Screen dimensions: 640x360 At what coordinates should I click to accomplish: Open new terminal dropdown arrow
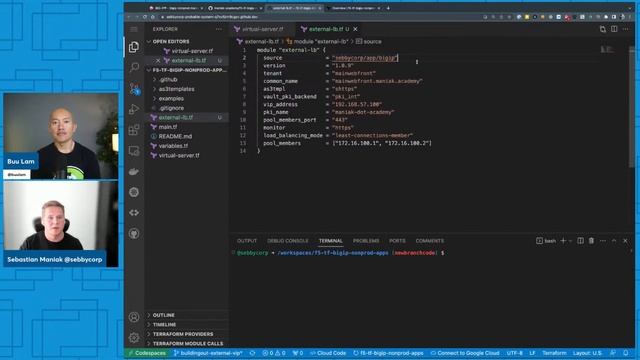[x=570, y=241]
